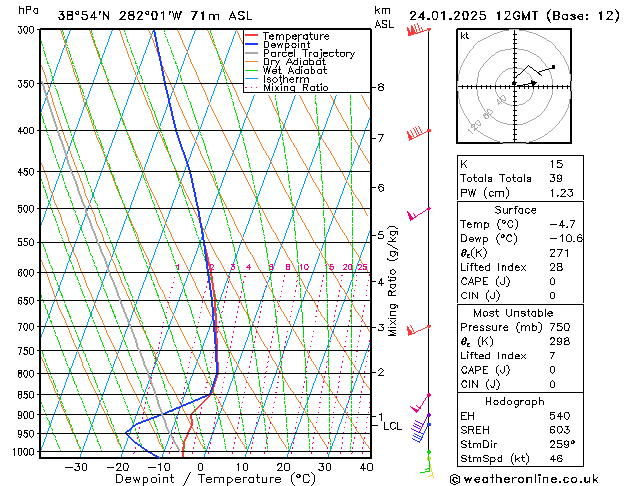Click the wind barb at 700 hPa

point(418,330)
